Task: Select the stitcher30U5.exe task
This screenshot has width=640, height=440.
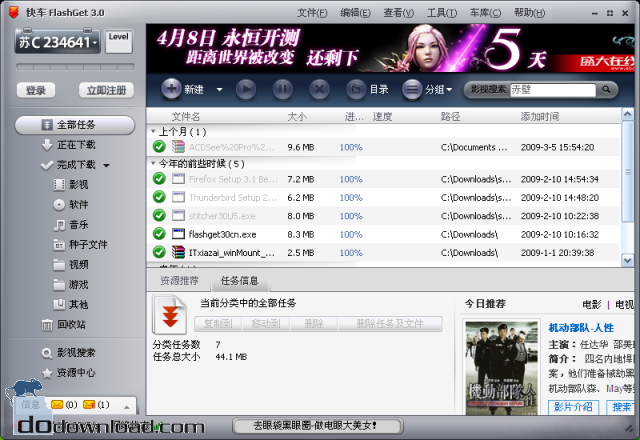Action: pyautogui.click(x=383, y=216)
